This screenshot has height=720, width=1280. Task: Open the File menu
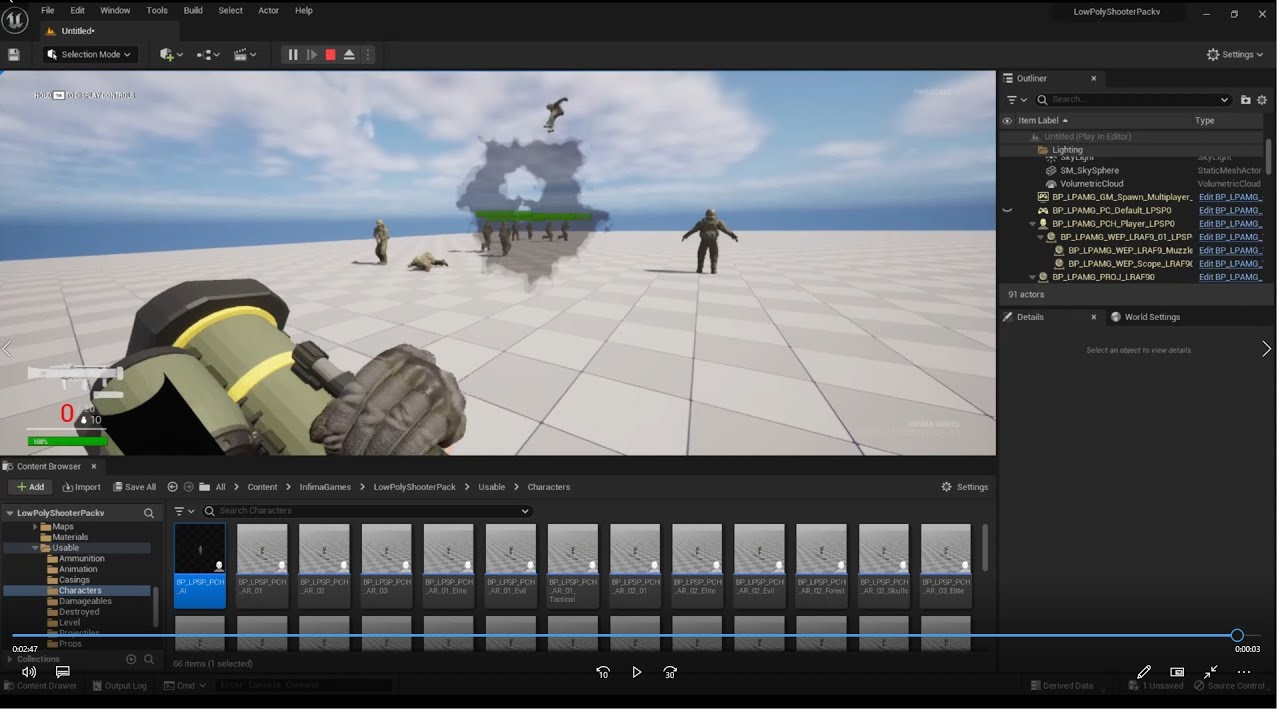(47, 10)
